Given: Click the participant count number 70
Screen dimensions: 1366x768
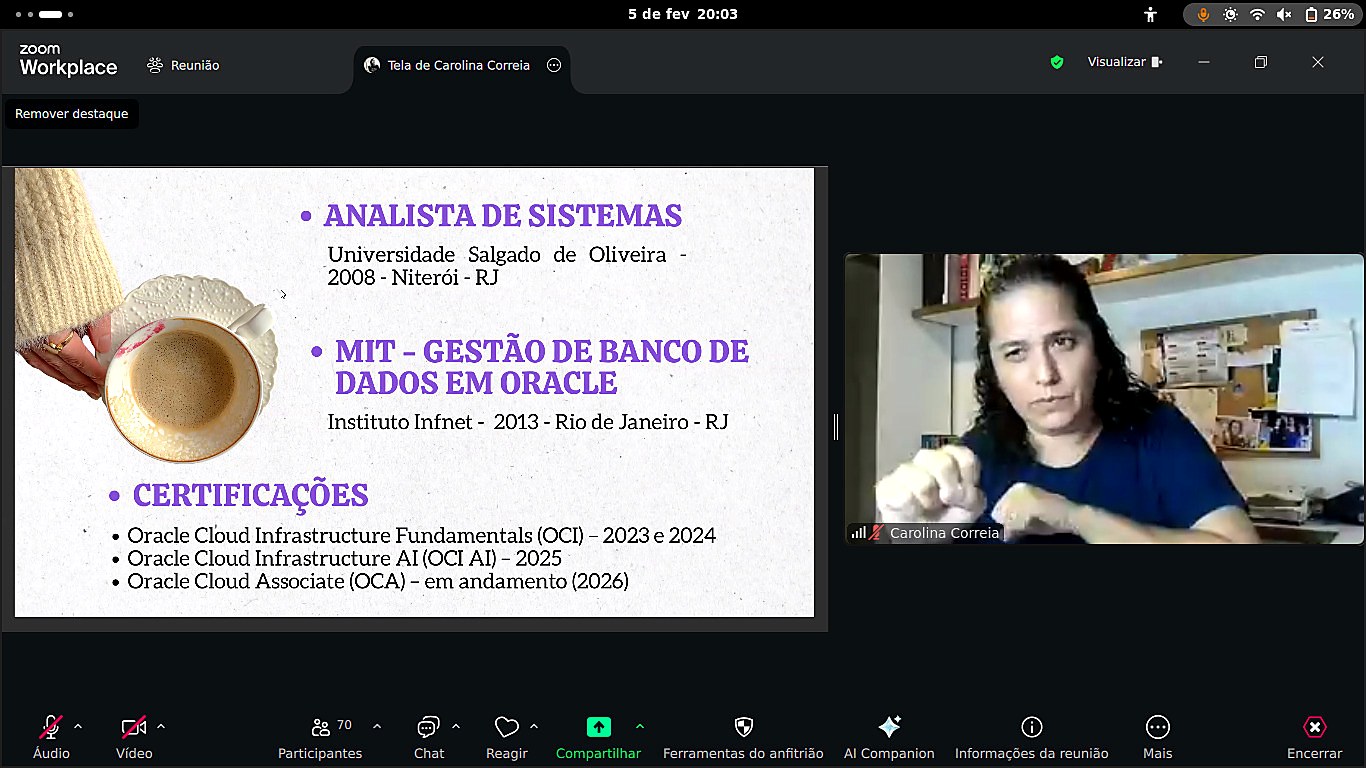Looking at the screenshot, I should coord(344,725).
